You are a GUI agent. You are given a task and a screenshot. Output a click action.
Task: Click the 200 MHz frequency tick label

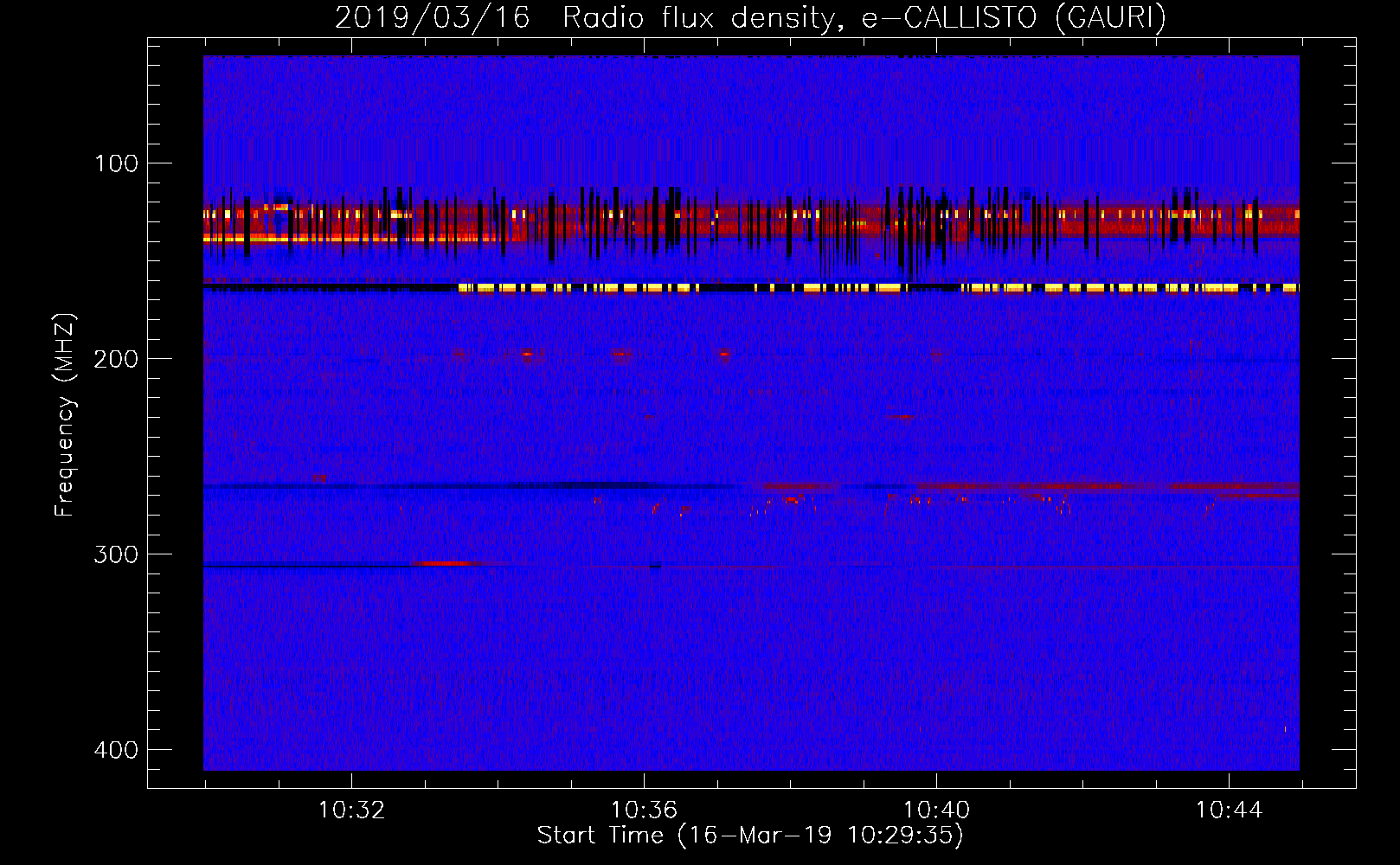click(x=116, y=359)
